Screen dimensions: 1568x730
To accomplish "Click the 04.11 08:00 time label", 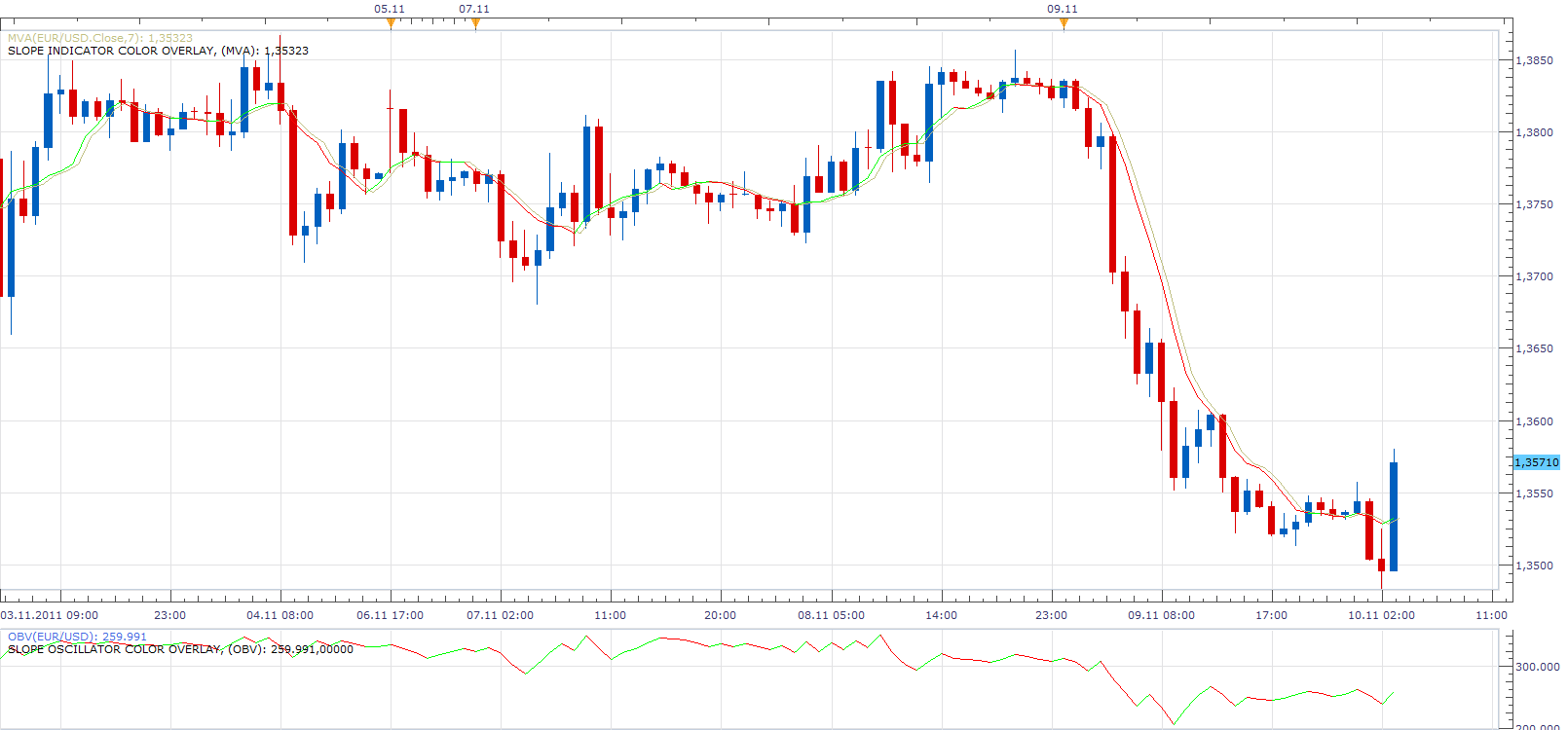I will pyautogui.click(x=280, y=615).
